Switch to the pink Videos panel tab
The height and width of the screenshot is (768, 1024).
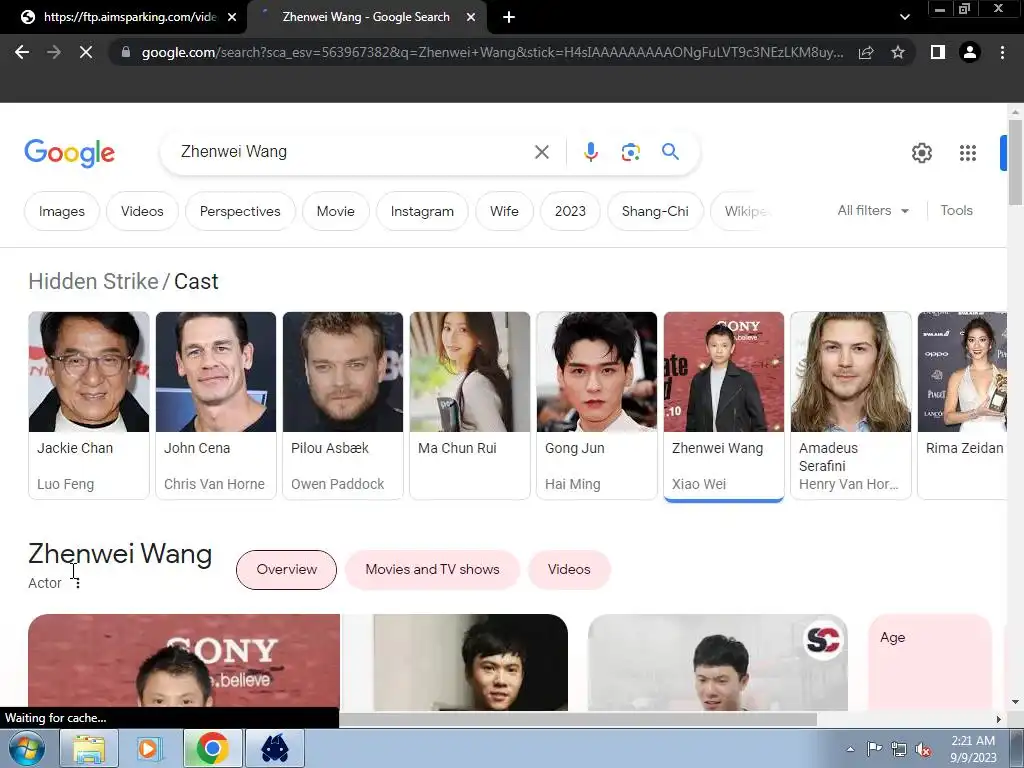click(569, 569)
